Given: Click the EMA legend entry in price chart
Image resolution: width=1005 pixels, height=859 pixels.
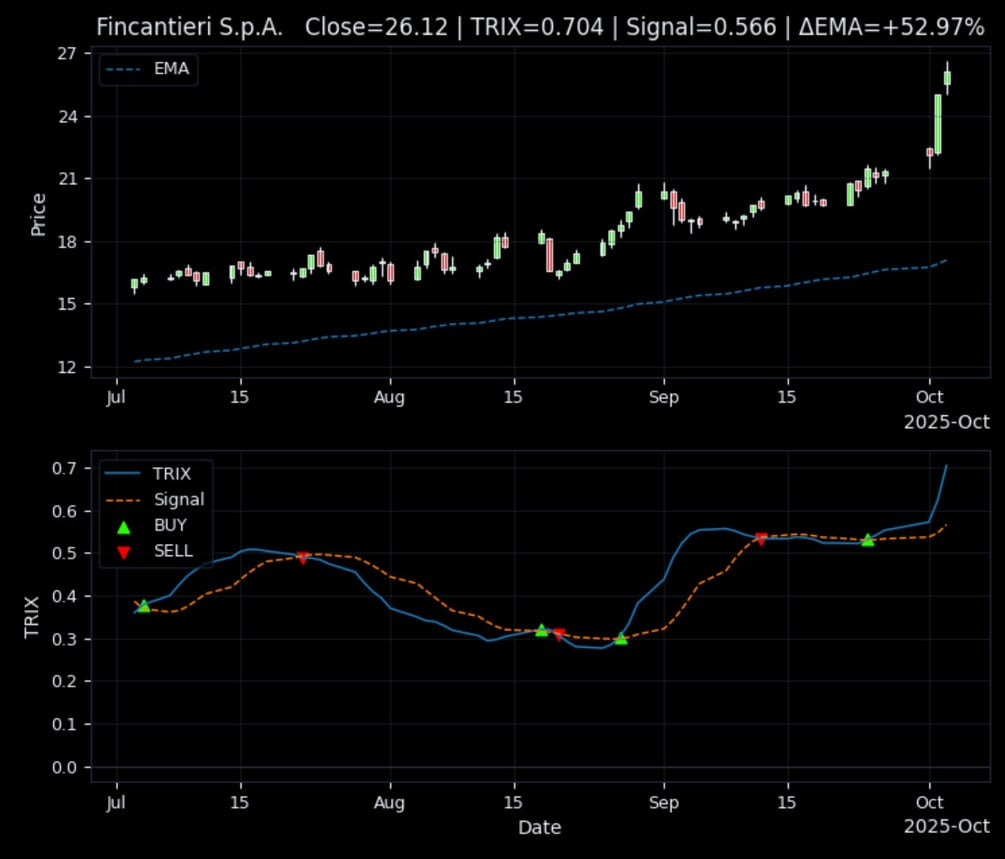Looking at the screenshot, I should click(x=148, y=69).
